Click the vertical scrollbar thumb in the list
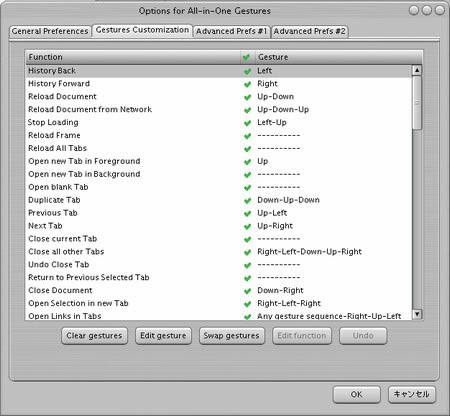The image size is (450, 416). click(417, 103)
